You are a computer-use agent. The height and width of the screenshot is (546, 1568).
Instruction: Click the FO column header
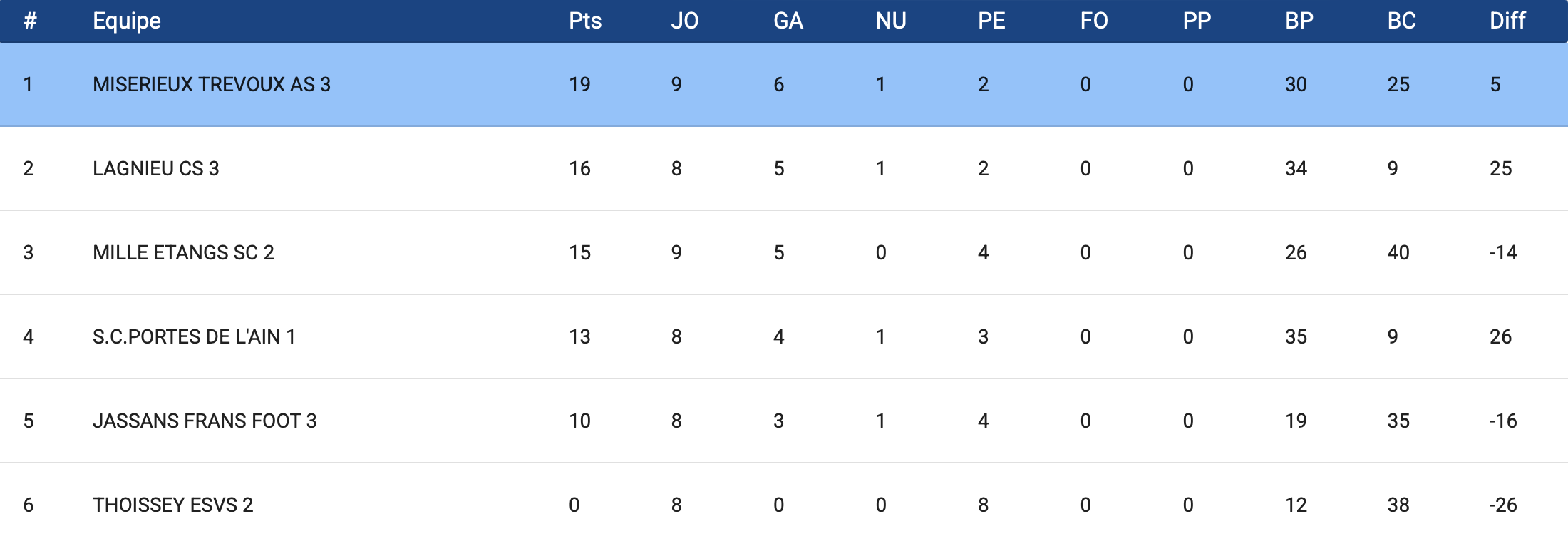(1093, 21)
